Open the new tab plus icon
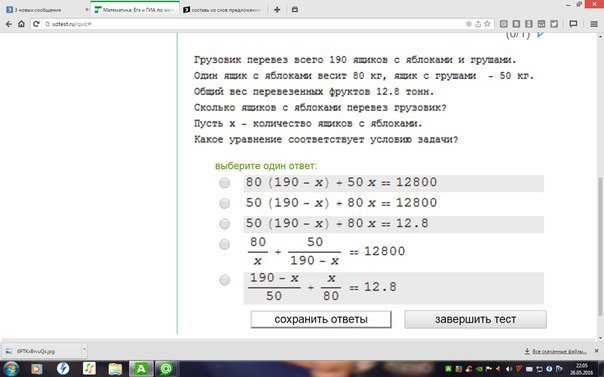 [x=277, y=10]
